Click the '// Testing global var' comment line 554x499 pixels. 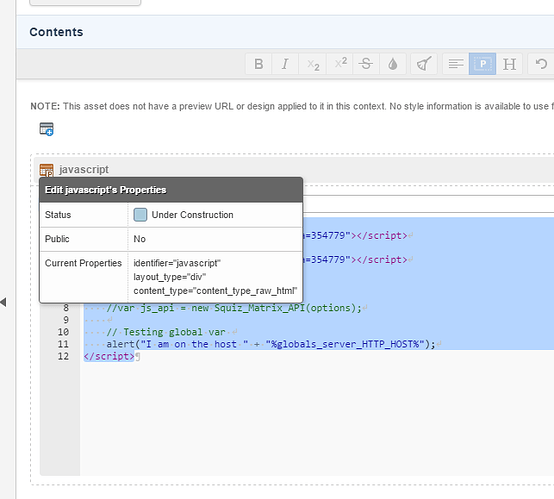(166, 332)
